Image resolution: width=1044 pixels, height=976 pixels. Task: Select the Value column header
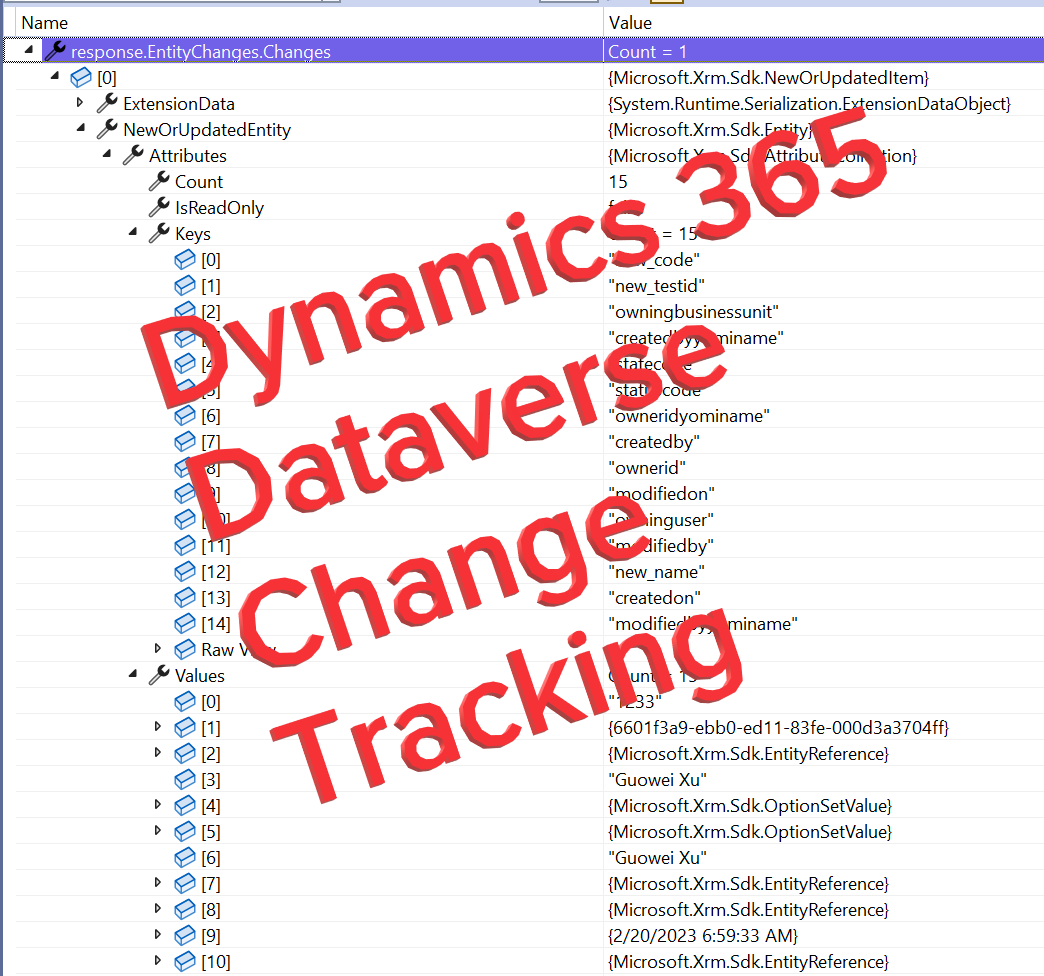click(x=824, y=23)
